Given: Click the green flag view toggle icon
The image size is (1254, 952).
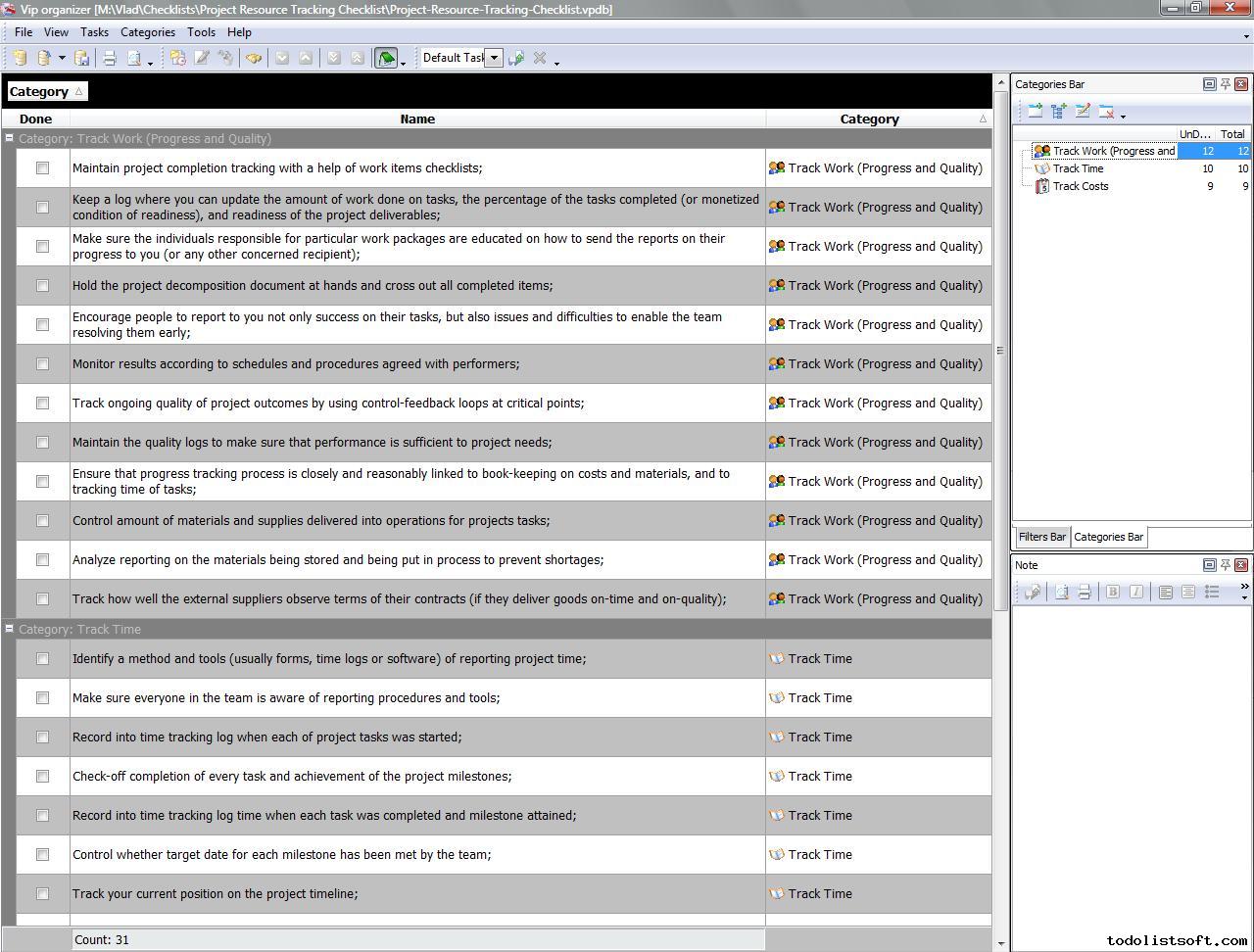Looking at the screenshot, I should click(386, 59).
